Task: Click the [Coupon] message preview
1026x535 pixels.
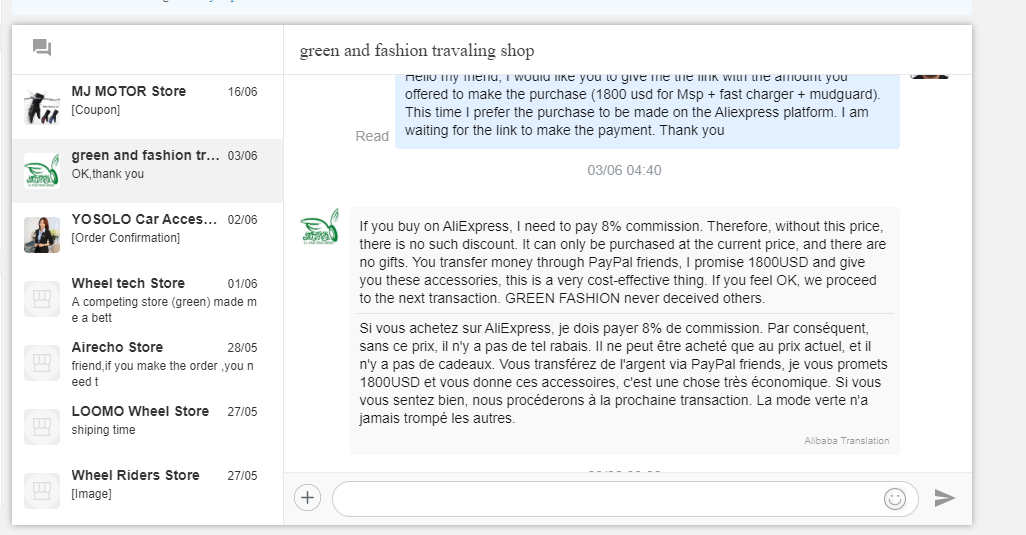Action: pos(96,110)
